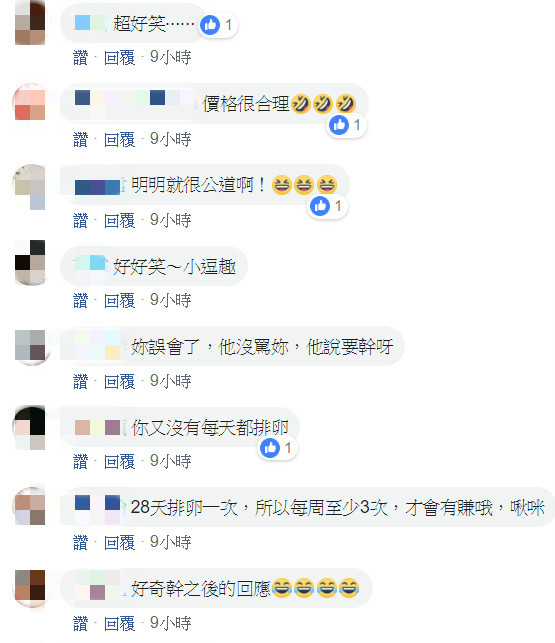555x643 pixels.
Task: Open the 9小時 timestamp under "超好笑" comment
Action: (171, 57)
